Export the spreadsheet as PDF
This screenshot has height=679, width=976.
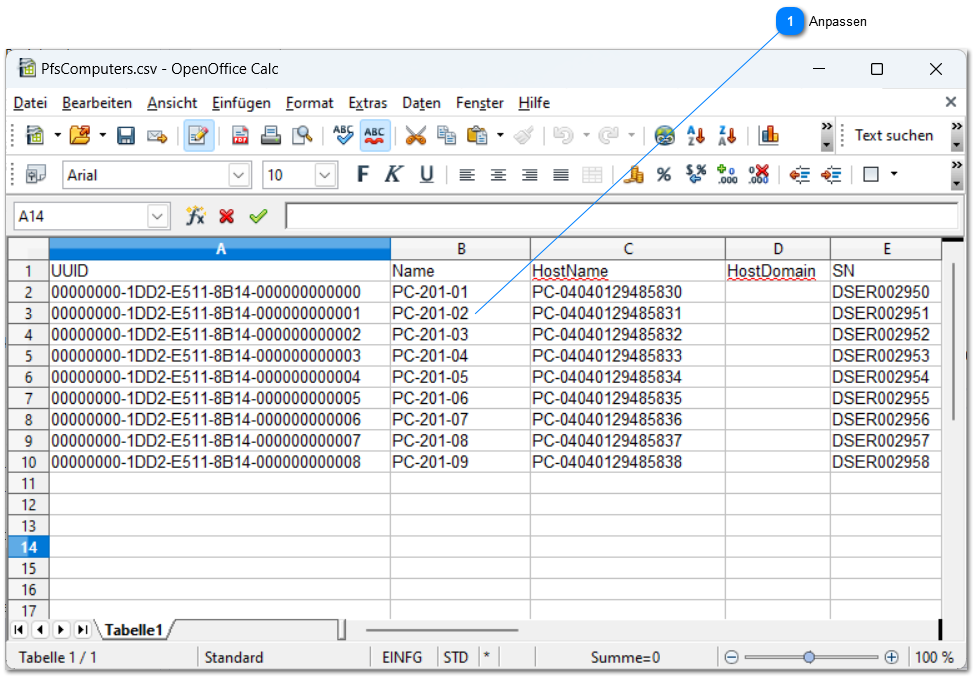(239, 135)
